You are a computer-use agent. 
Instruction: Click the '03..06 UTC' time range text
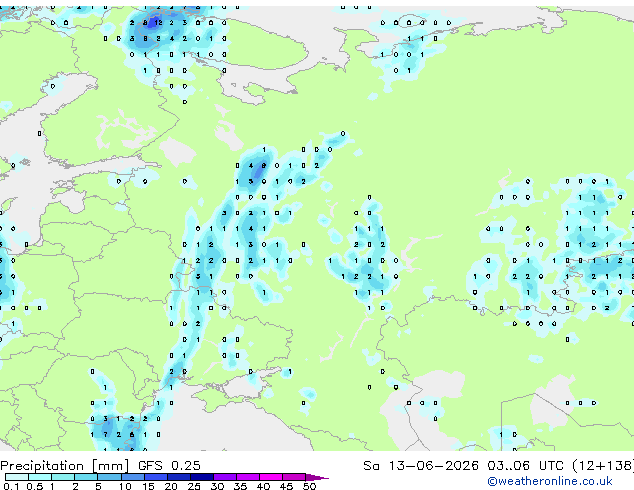click(x=525, y=466)
